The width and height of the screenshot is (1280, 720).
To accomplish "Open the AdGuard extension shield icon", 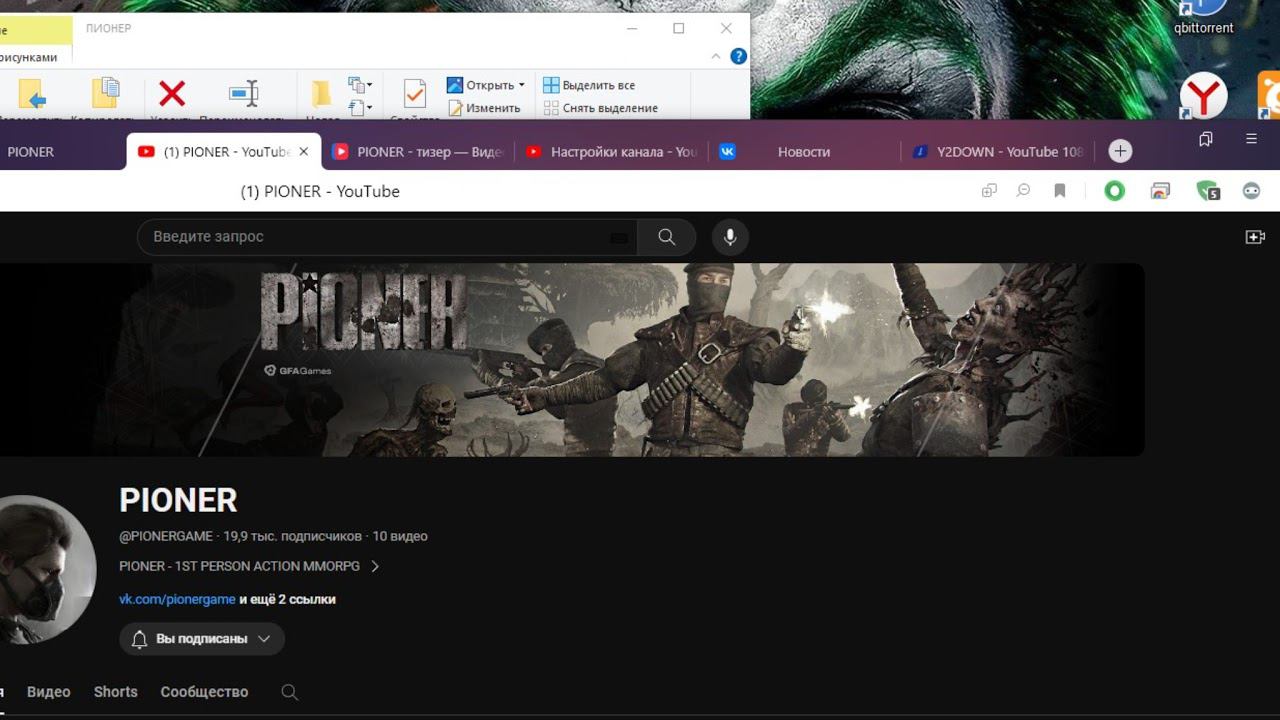I will coord(1207,191).
